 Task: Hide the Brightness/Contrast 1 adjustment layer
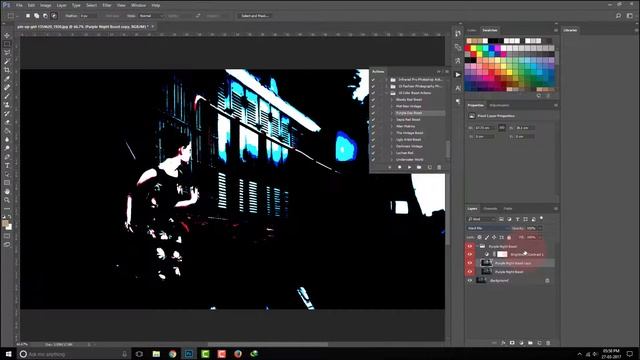(x=470, y=254)
